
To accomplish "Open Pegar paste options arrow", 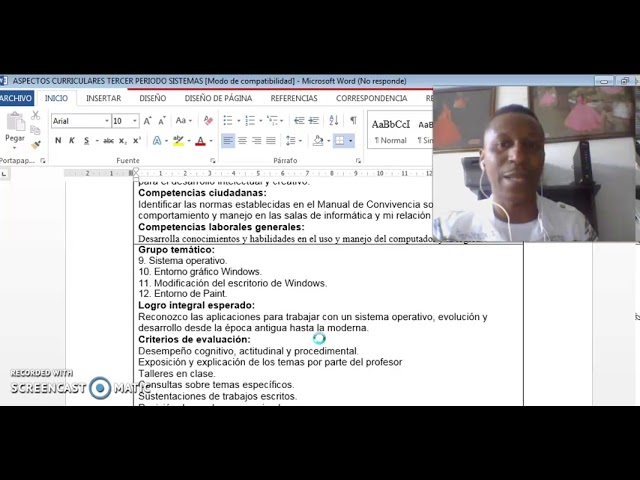I will click(15, 148).
